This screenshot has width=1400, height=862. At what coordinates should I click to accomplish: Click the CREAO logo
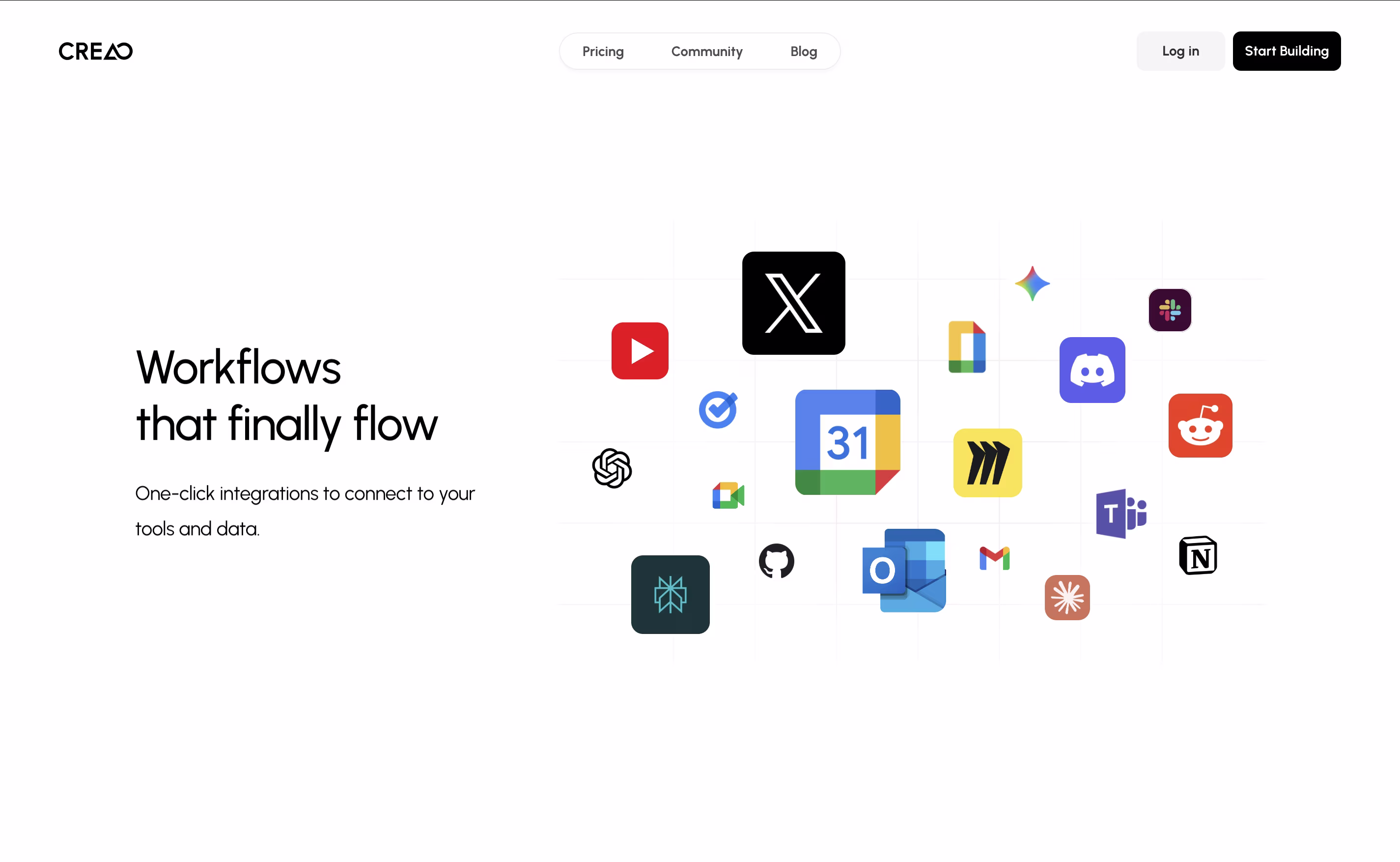[96, 51]
